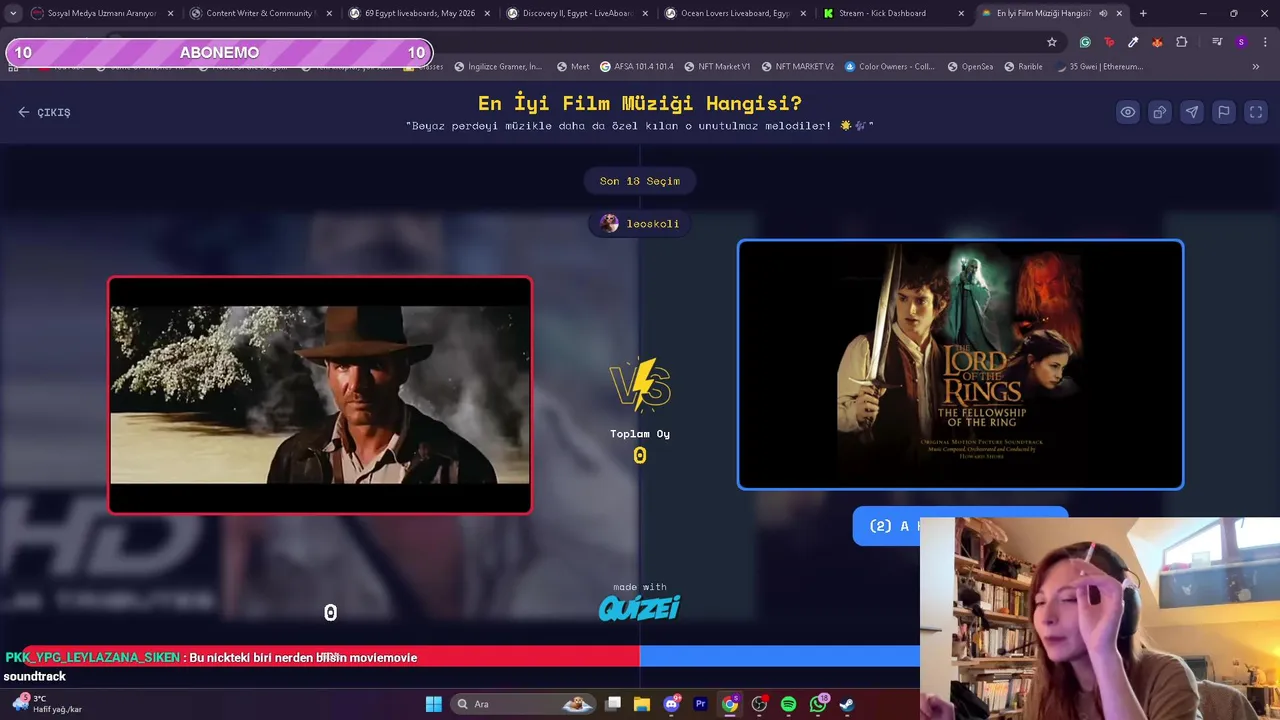
Task: Open Color Owners bookmark
Action: point(889,67)
